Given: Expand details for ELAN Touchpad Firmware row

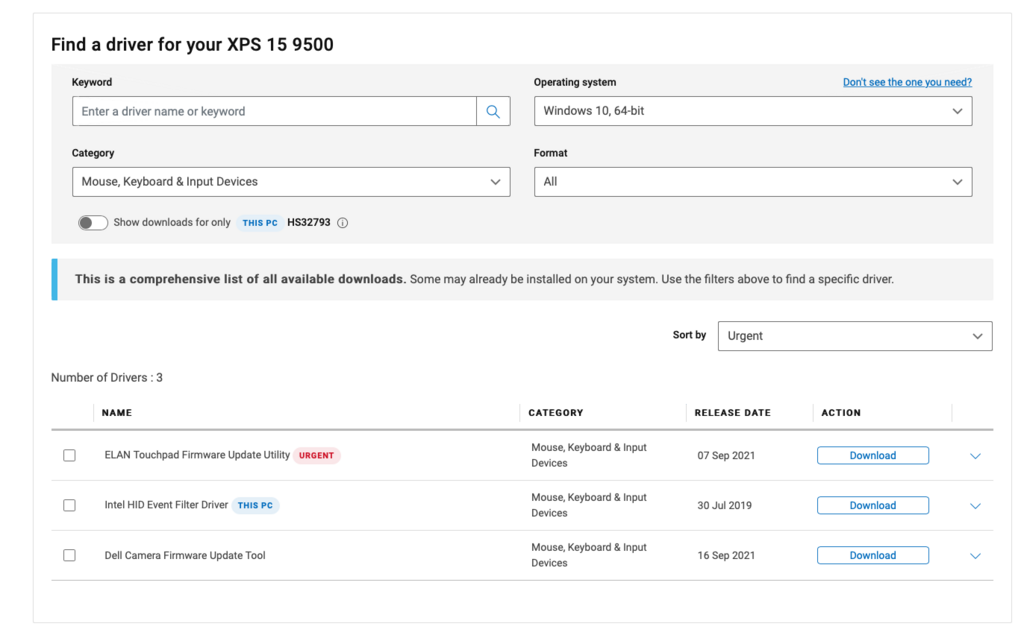Looking at the screenshot, I should (975, 456).
